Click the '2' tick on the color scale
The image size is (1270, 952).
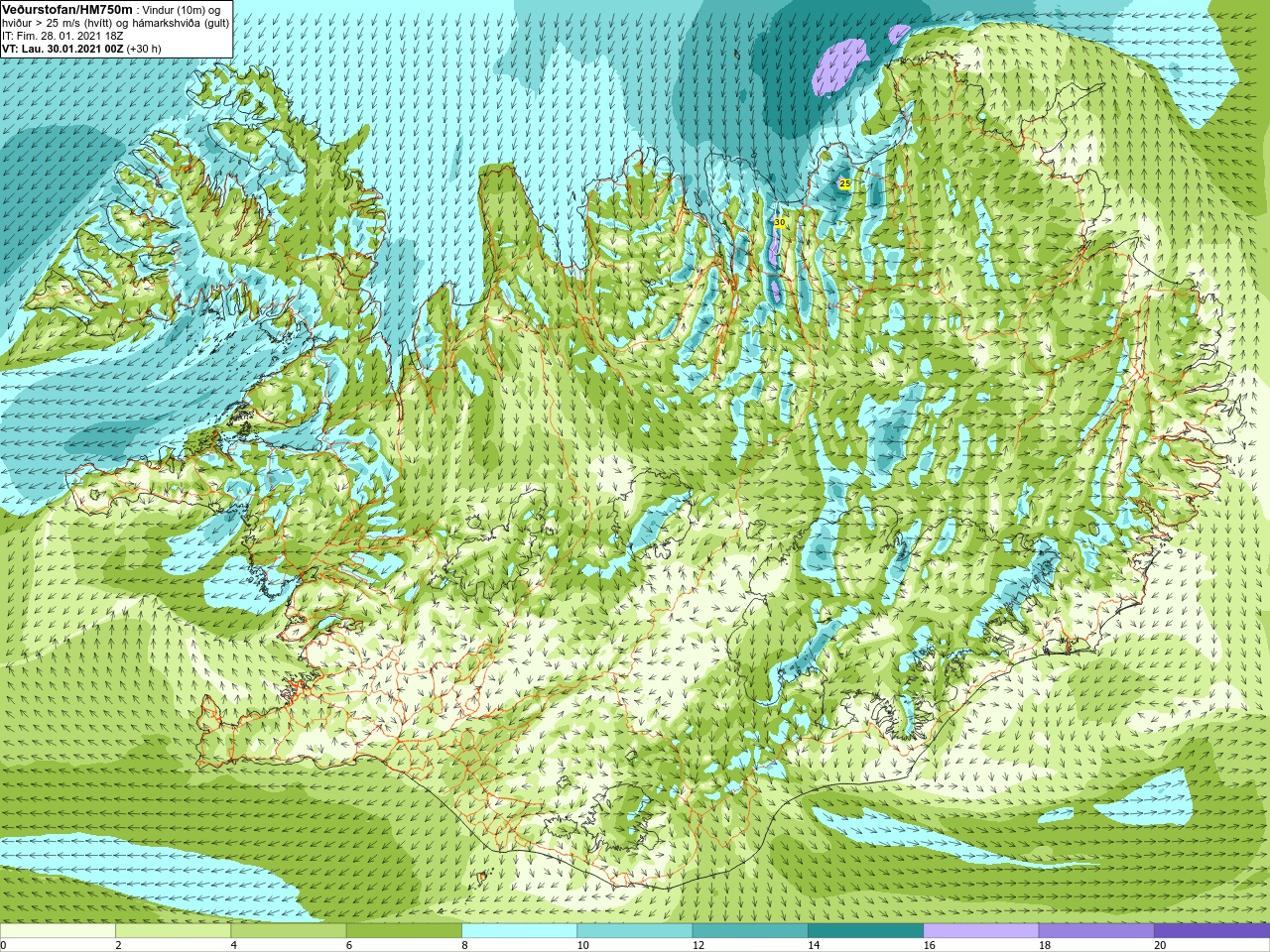(x=118, y=945)
